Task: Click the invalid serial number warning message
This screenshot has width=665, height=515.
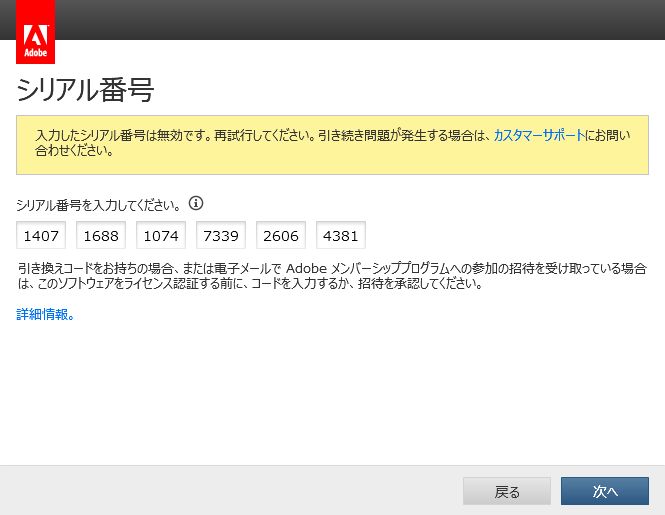Action: 332,145
